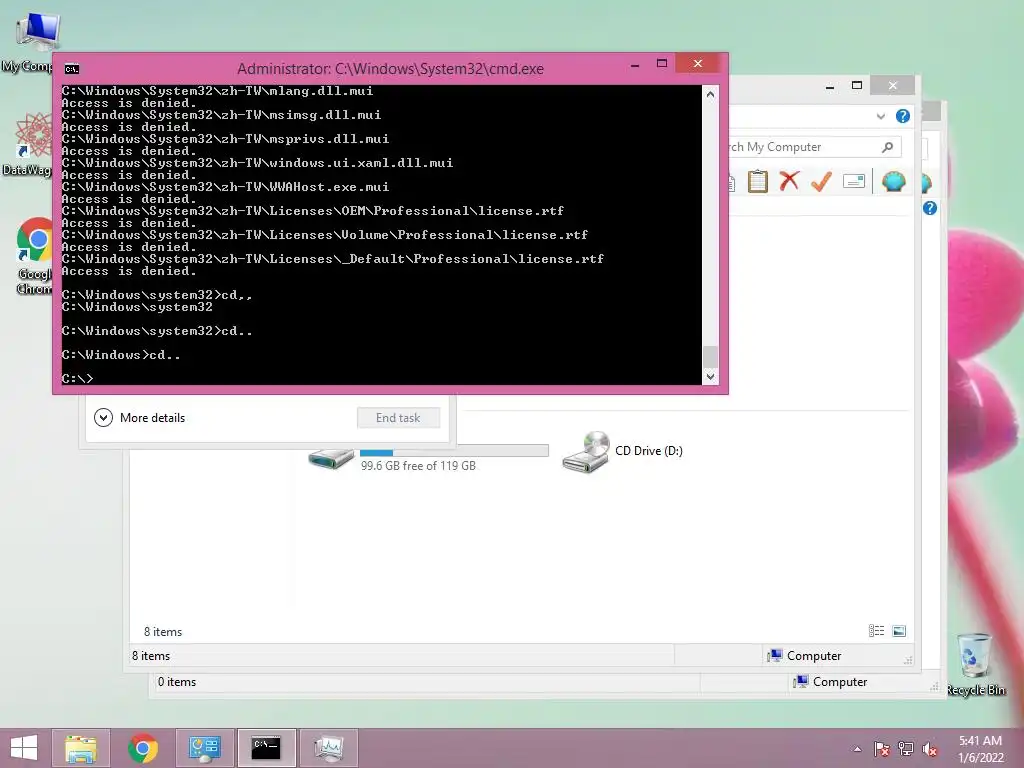Click the magnifier icon in Search My Computer box
Viewport: 1024px width, 768px height.
coord(887,147)
